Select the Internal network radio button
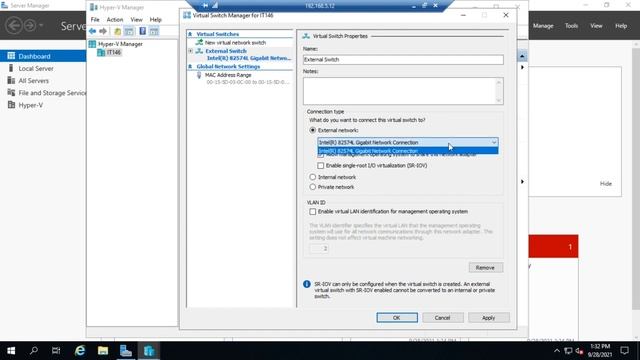Screen dimensions: 640x360 pos(313,177)
